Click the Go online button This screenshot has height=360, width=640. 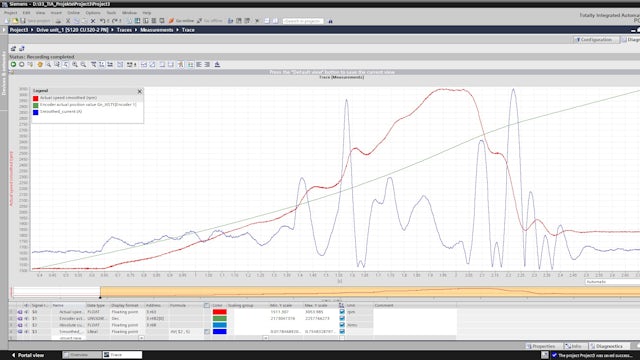pos(182,21)
